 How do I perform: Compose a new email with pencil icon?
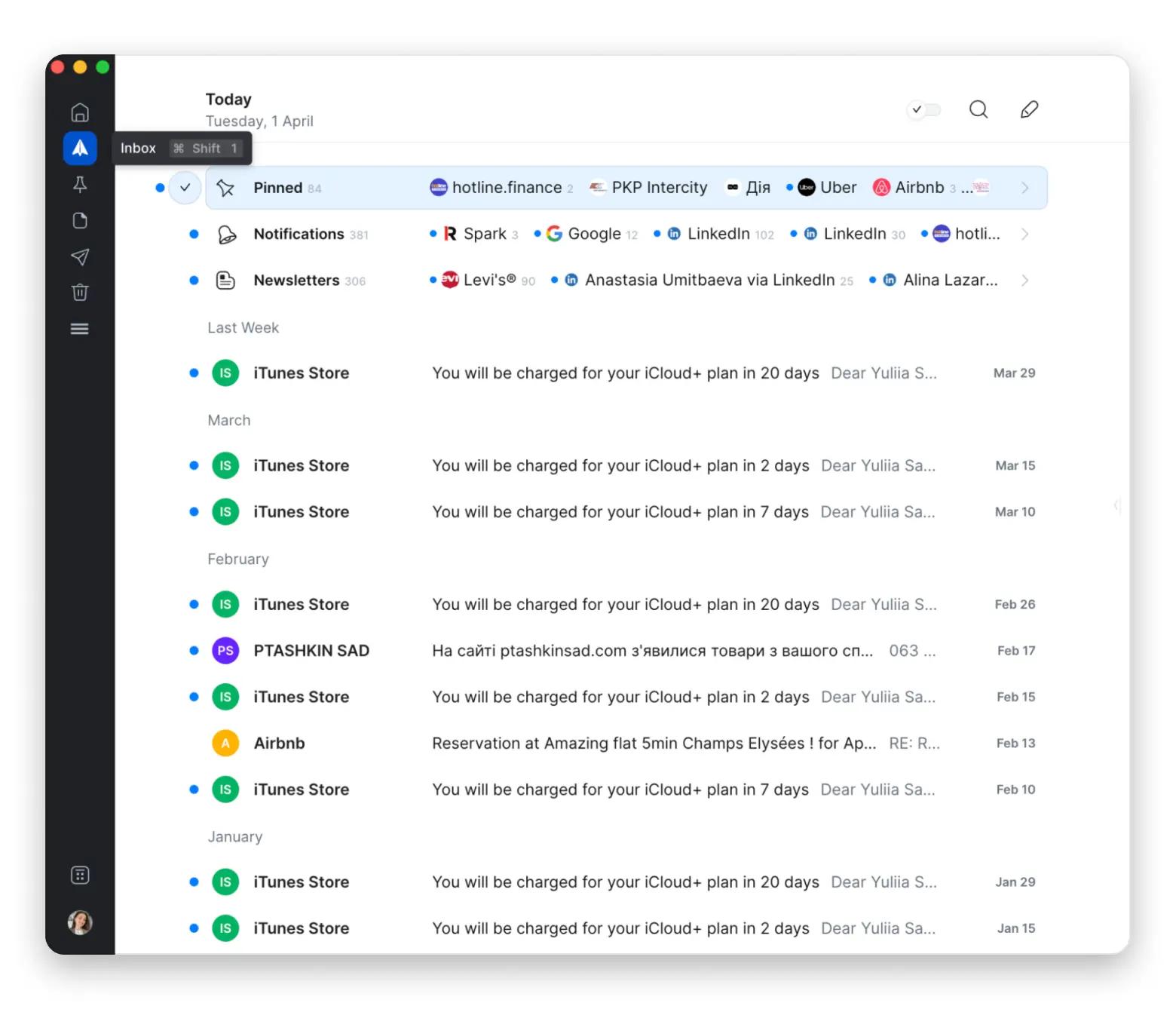tap(1029, 109)
